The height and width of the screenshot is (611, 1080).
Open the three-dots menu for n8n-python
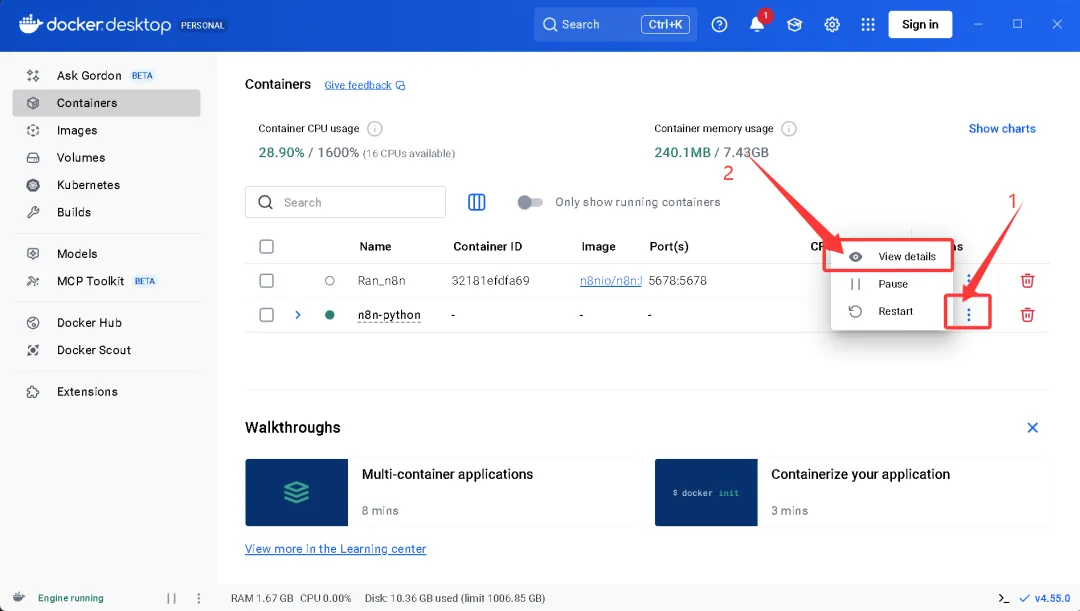pos(968,315)
